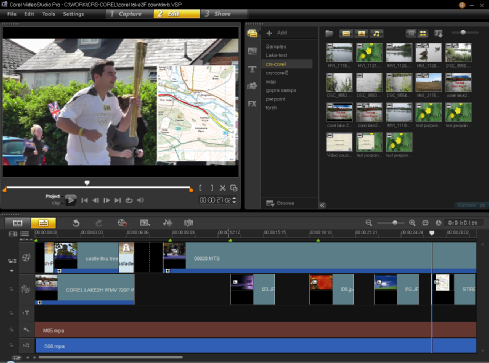Switch to Timeline view button
The height and width of the screenshot is (363, 489).
[43, 223]
